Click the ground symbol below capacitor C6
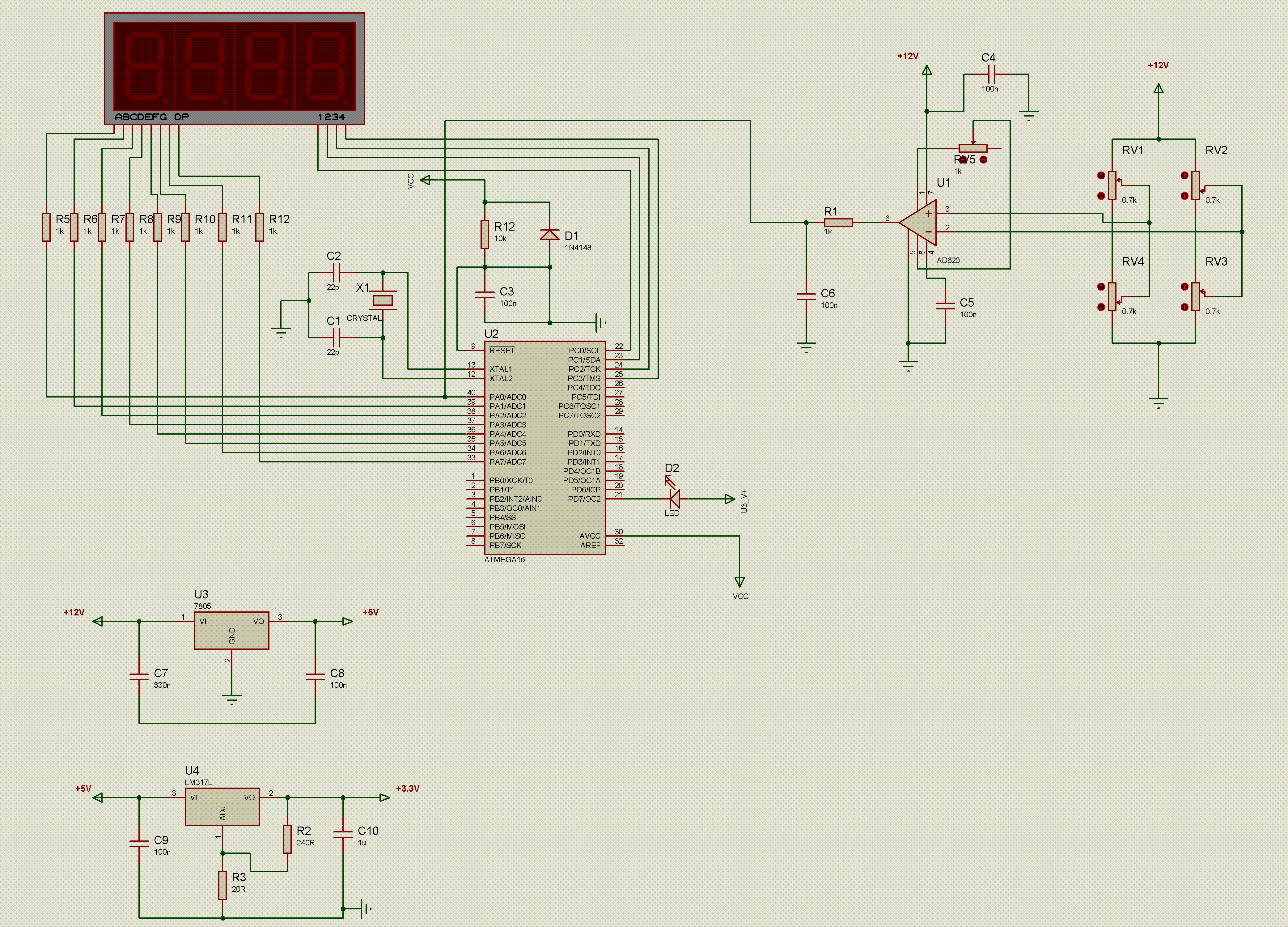Viewport: 1288px width, 927px height. (806, 347)
